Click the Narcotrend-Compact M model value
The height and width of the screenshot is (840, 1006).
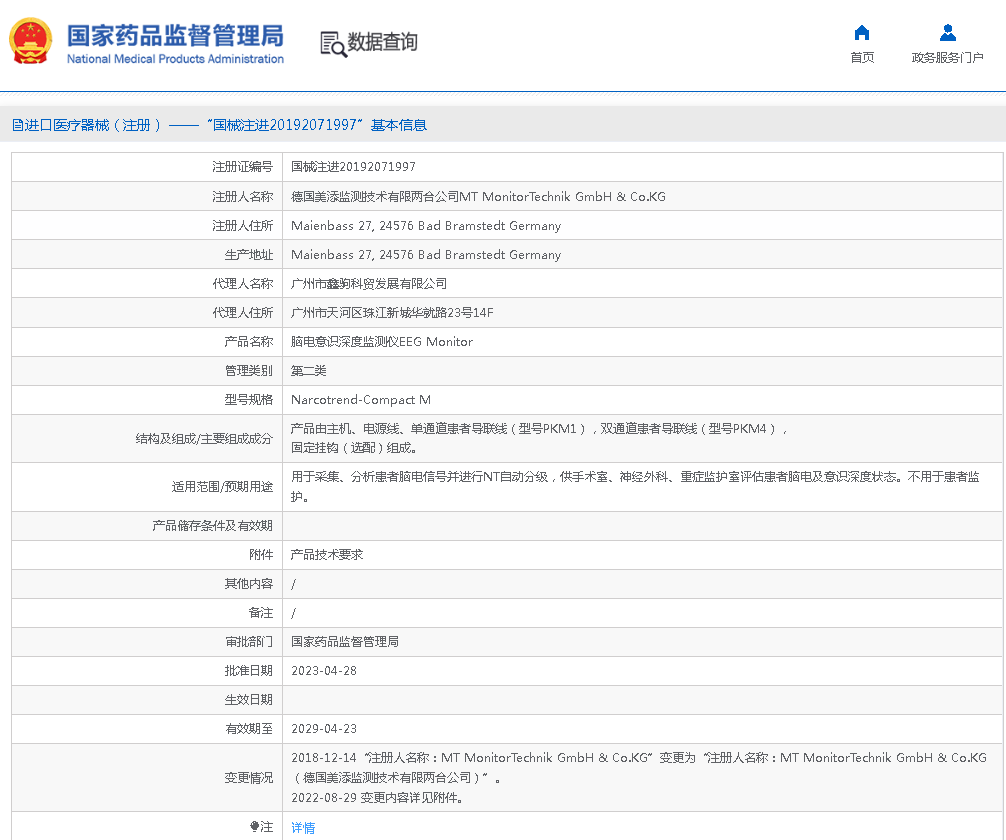click(361, 400)
